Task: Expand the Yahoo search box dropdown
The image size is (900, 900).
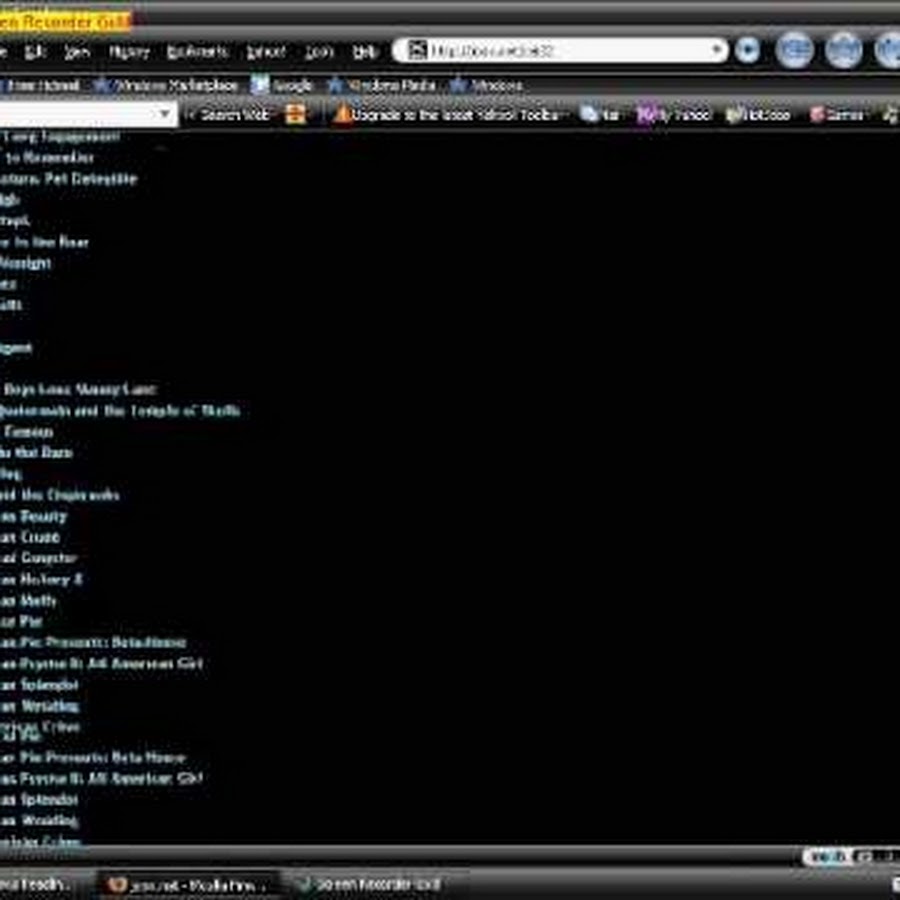Action: pos(165,115)
